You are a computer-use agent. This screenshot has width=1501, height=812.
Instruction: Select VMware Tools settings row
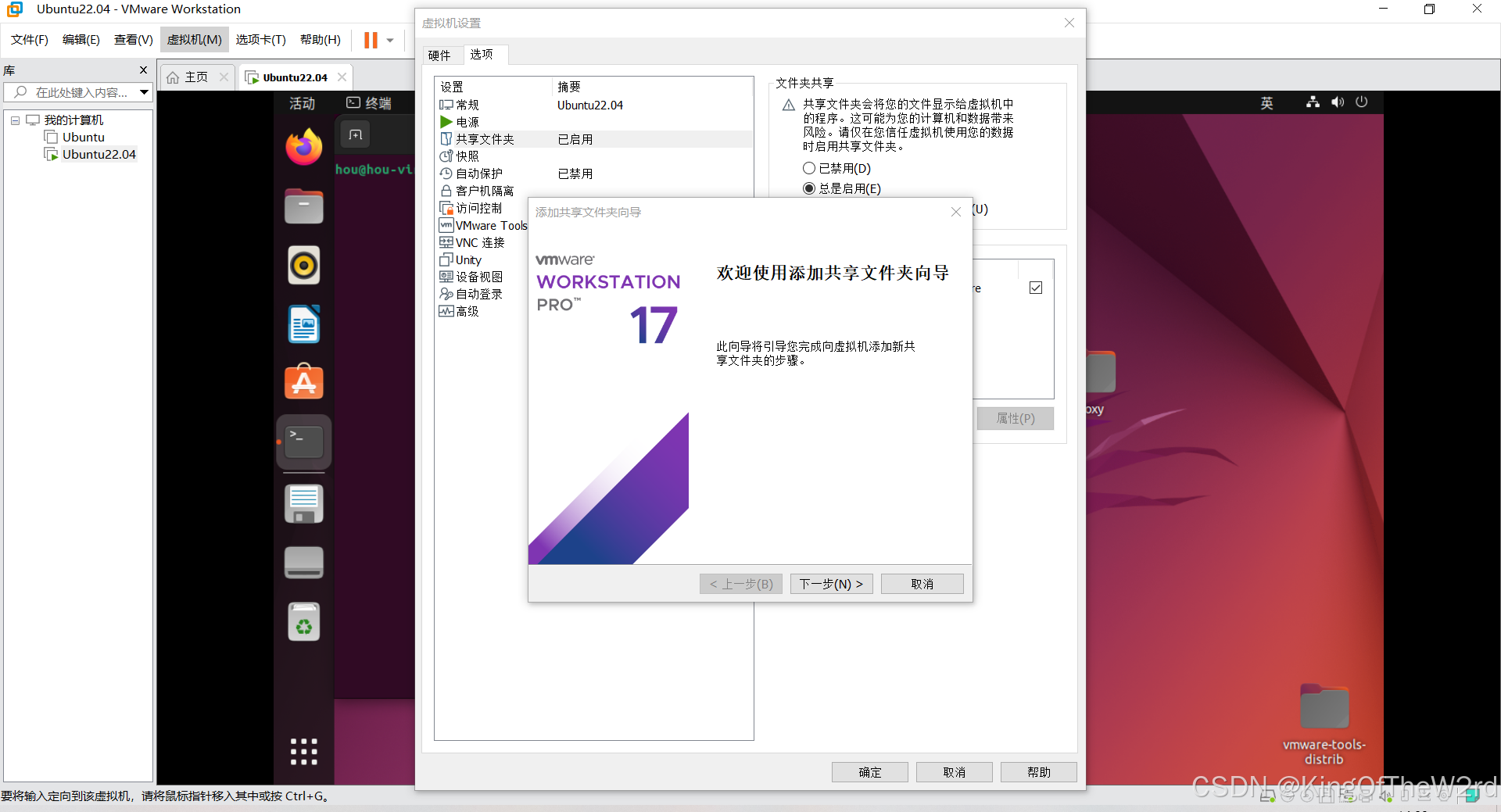482,225
